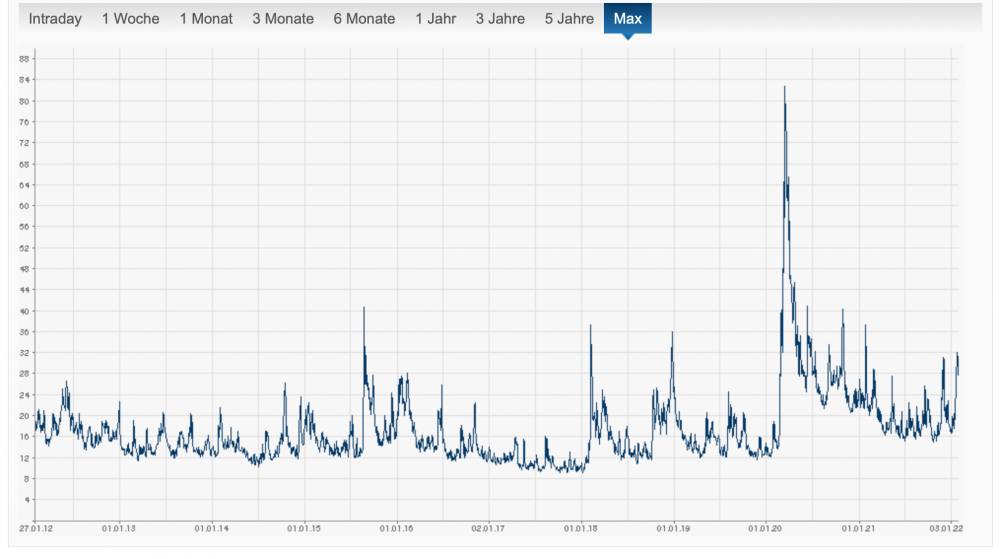
Task: Click x-axis date label 27.01.12
Action: click(36, 528)
